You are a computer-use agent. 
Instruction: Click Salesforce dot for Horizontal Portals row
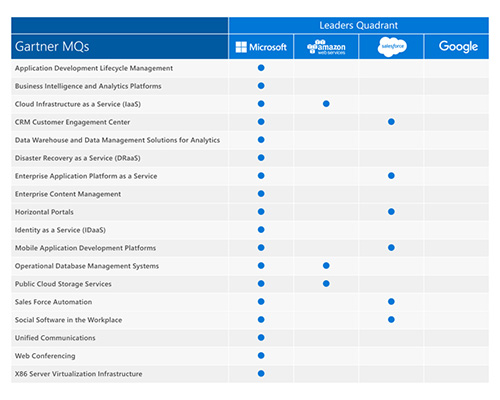(x=391, y=212)
